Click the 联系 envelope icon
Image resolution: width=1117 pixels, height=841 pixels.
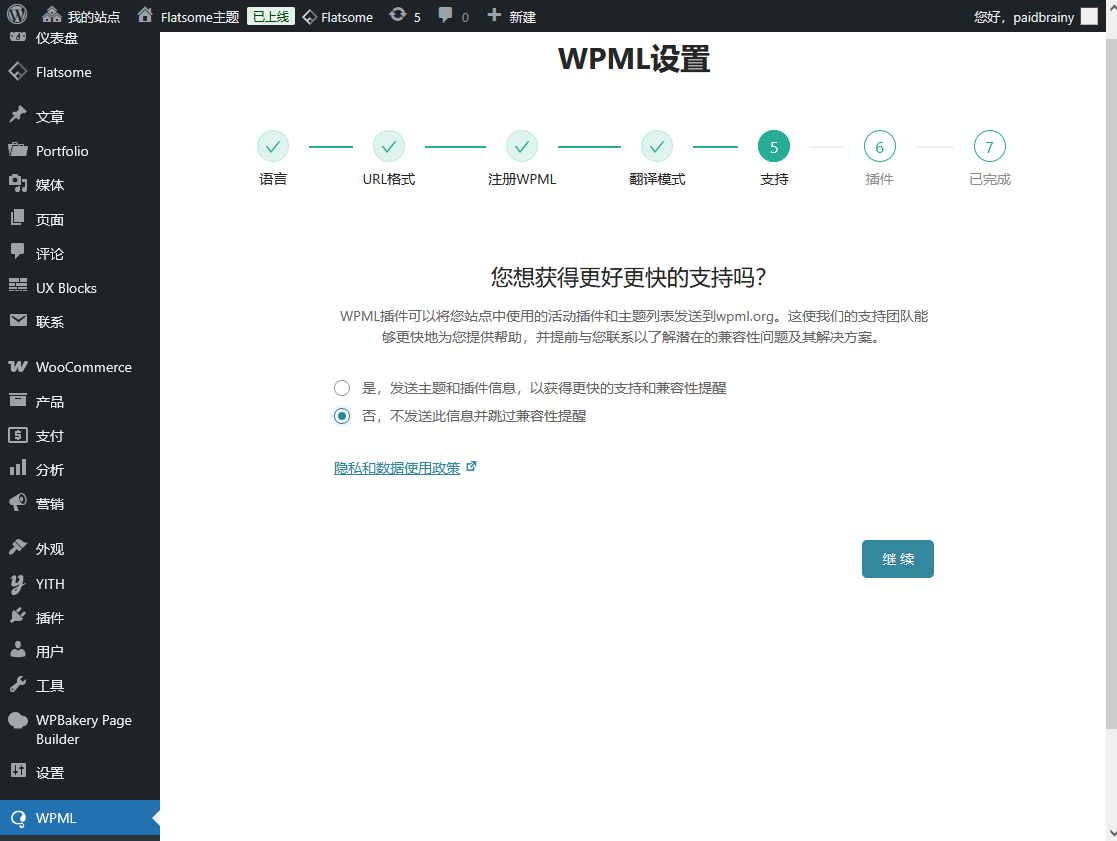tap(18, 320)
